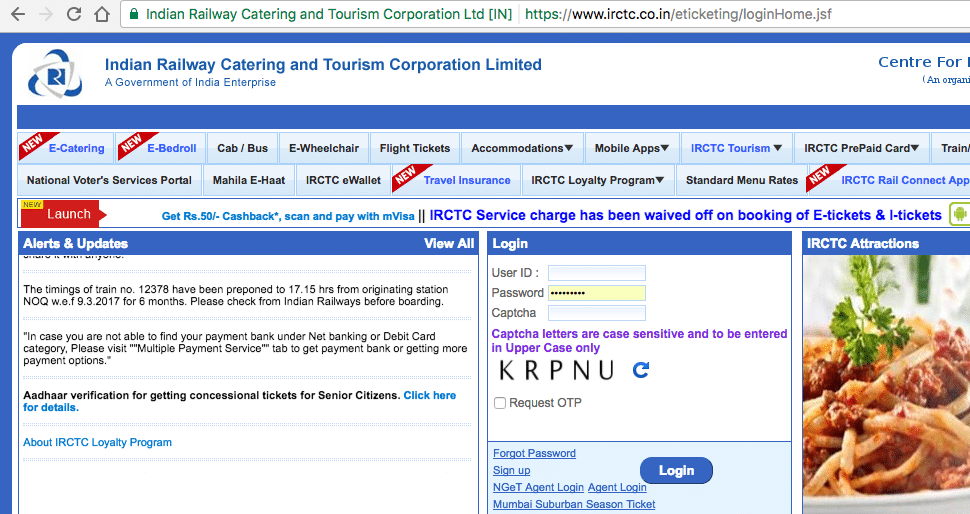Open the Agent Login link
The width and height of the screenshot is (970, 514).
click(x=617, y=487)
